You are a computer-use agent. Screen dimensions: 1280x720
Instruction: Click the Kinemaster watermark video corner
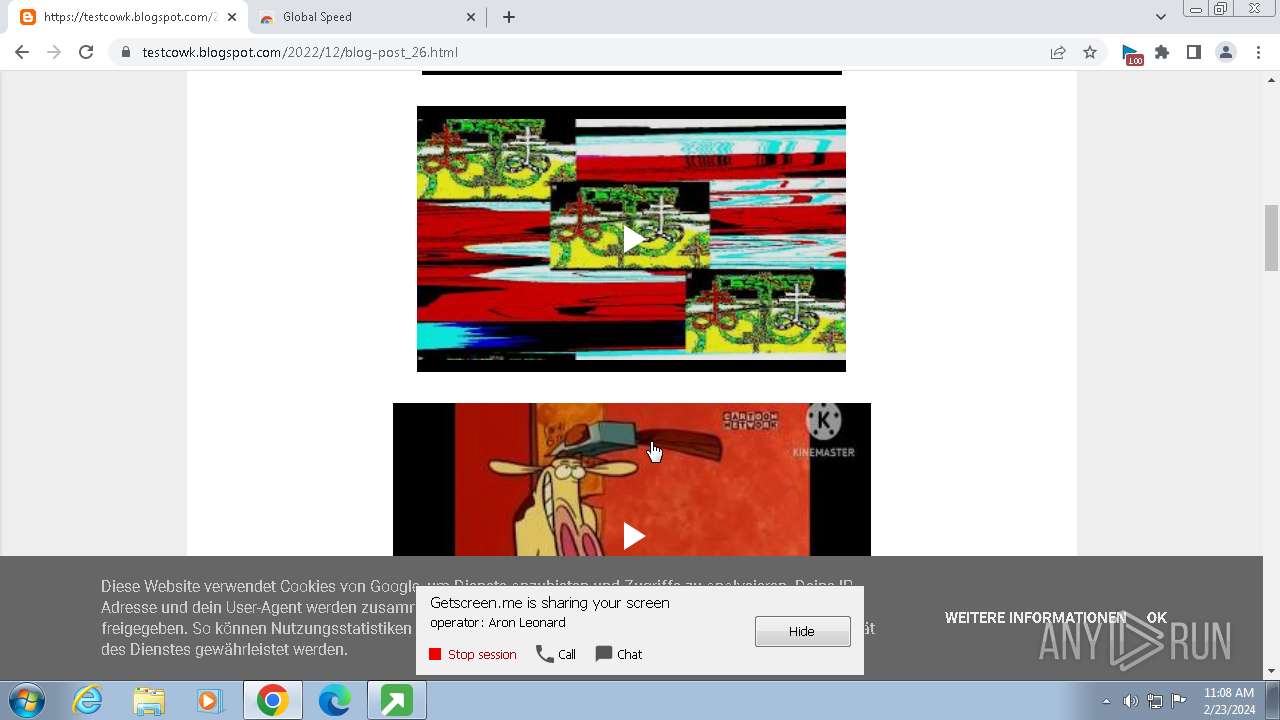(823, 431)
